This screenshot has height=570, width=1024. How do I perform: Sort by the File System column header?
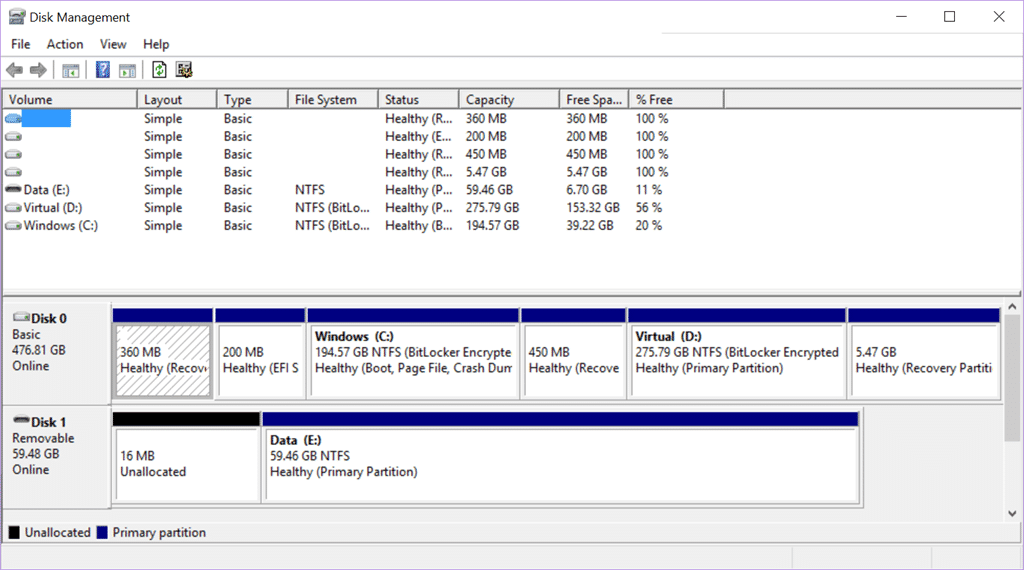coord(333,99)
